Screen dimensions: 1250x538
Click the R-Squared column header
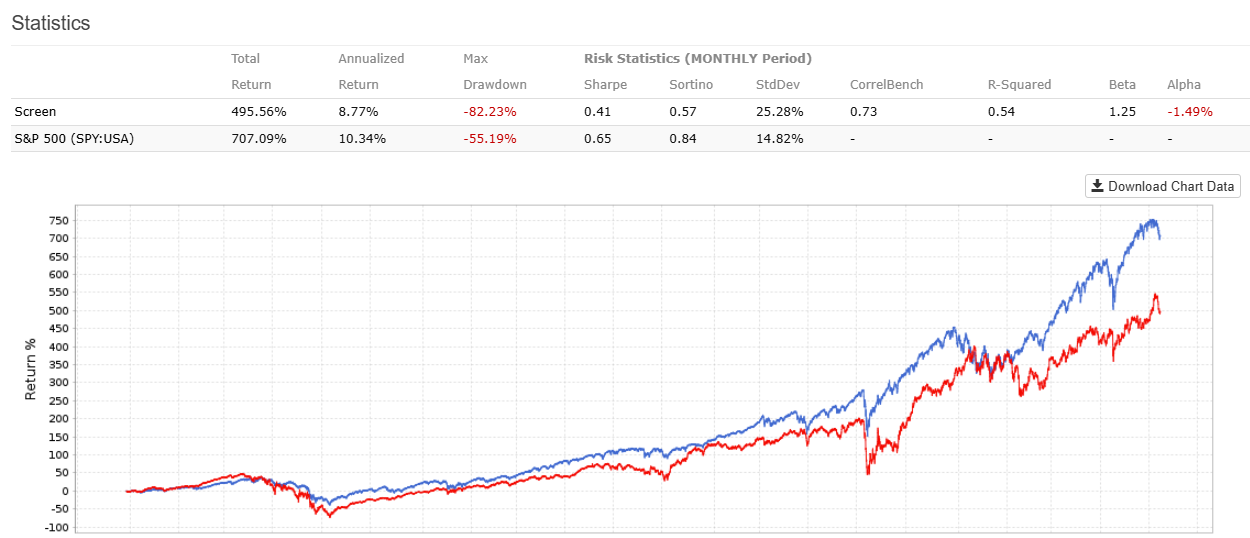[x=1019, y=85]
